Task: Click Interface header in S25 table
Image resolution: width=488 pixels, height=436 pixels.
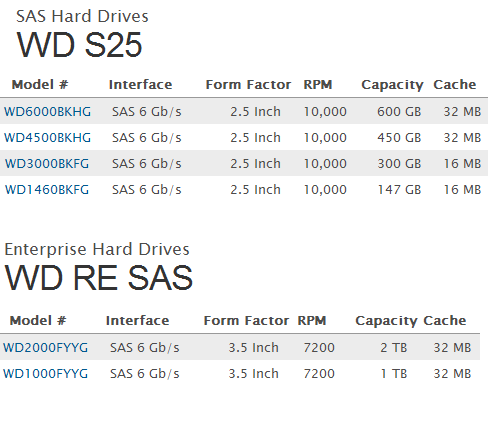Action: click(141, 85)
